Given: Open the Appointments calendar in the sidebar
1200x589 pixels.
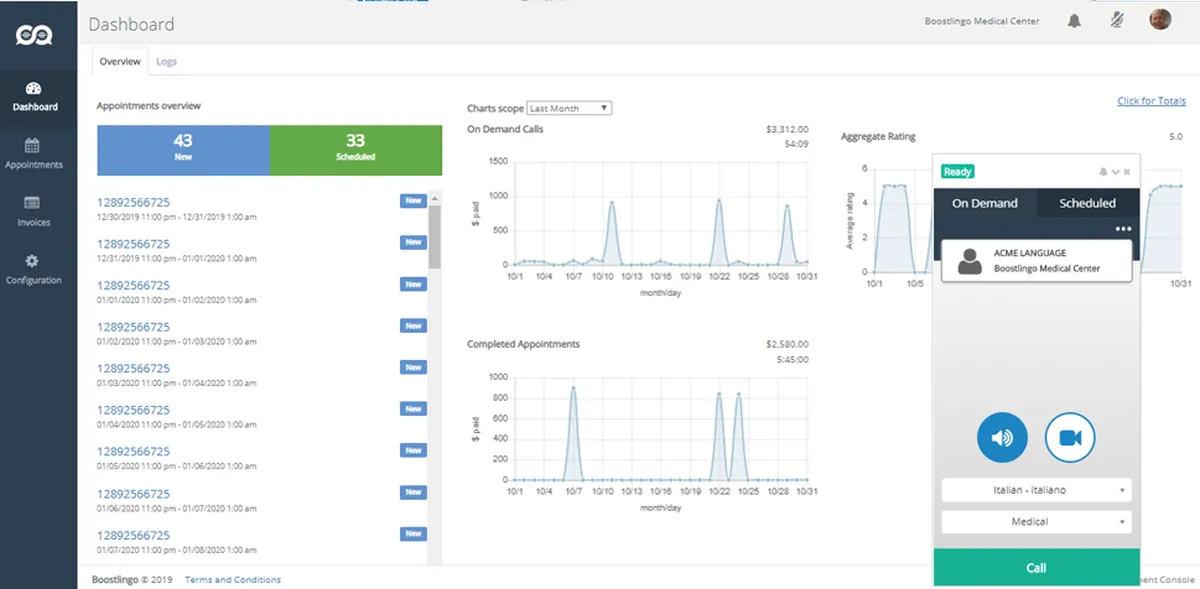Looking at the screenshot, I should coord(33,153).
